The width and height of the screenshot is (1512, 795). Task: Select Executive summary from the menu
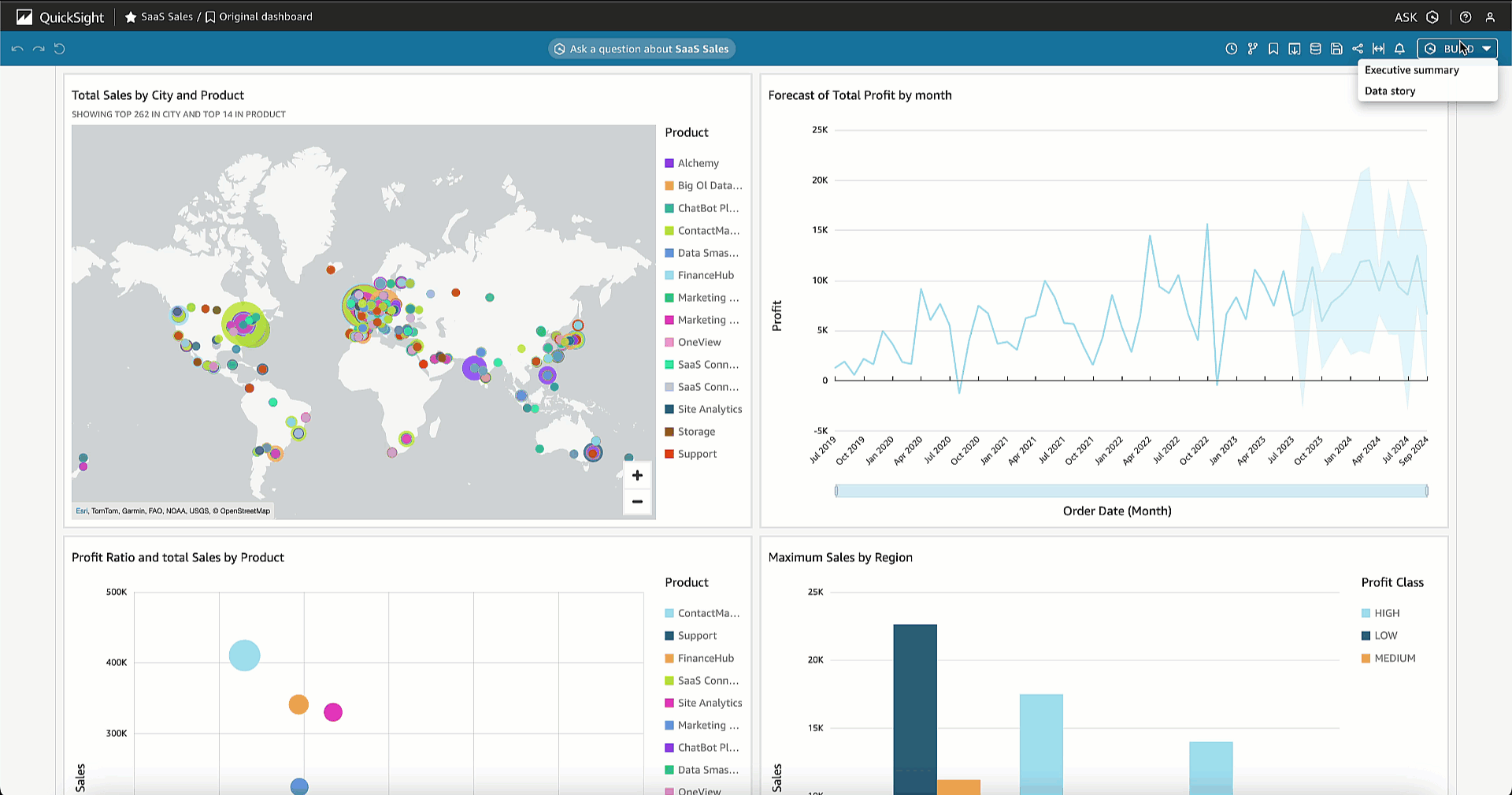[x=1411, y=70]
